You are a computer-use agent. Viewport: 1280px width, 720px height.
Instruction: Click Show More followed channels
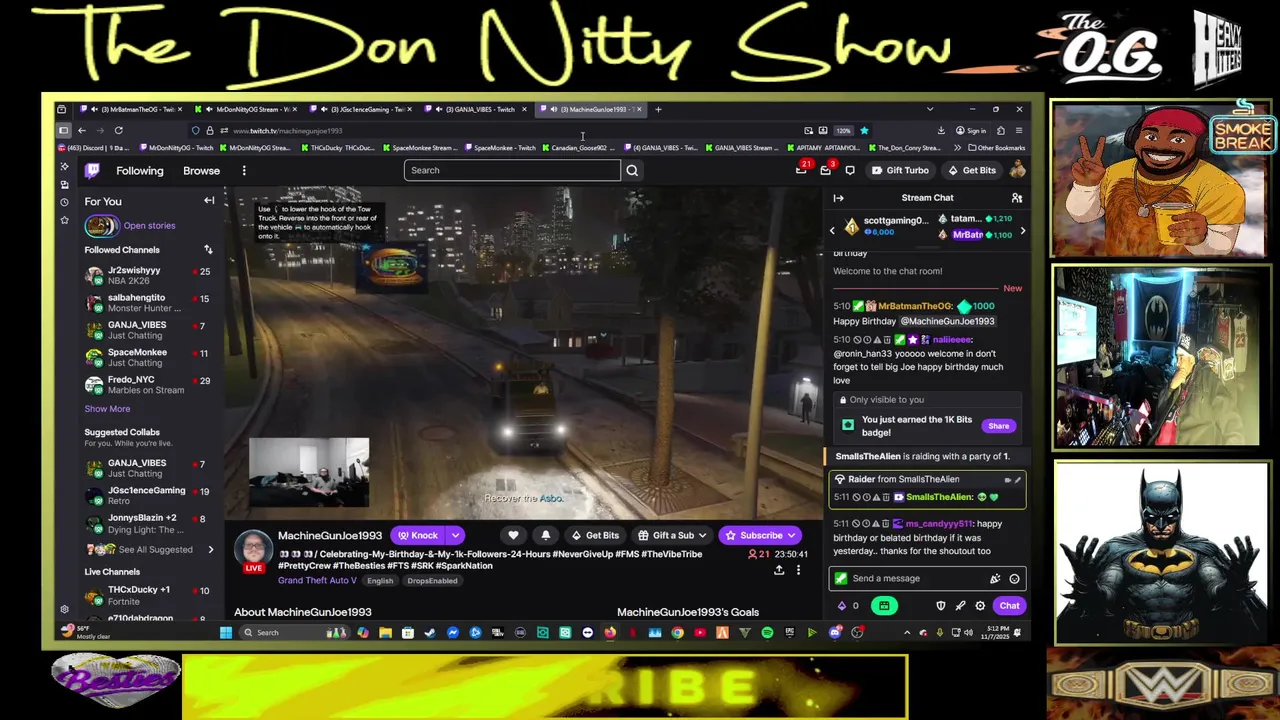point(107,409)
